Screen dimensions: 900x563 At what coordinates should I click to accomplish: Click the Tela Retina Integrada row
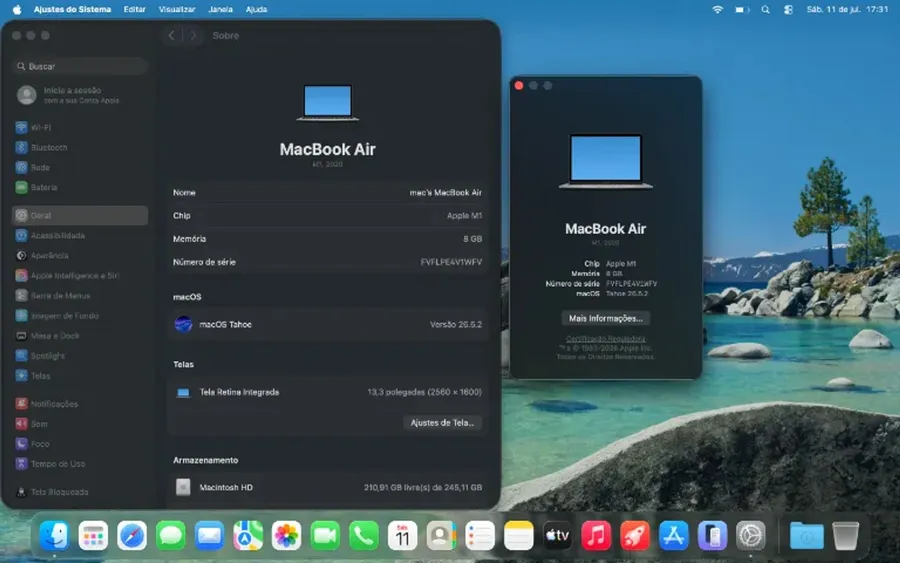(327, 392)
